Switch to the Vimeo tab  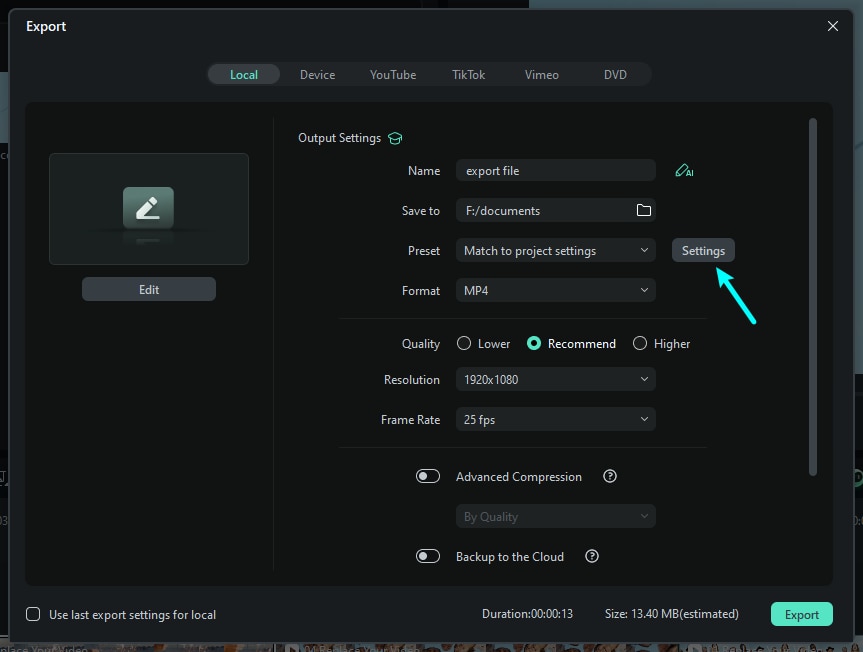tap(542, 75)
